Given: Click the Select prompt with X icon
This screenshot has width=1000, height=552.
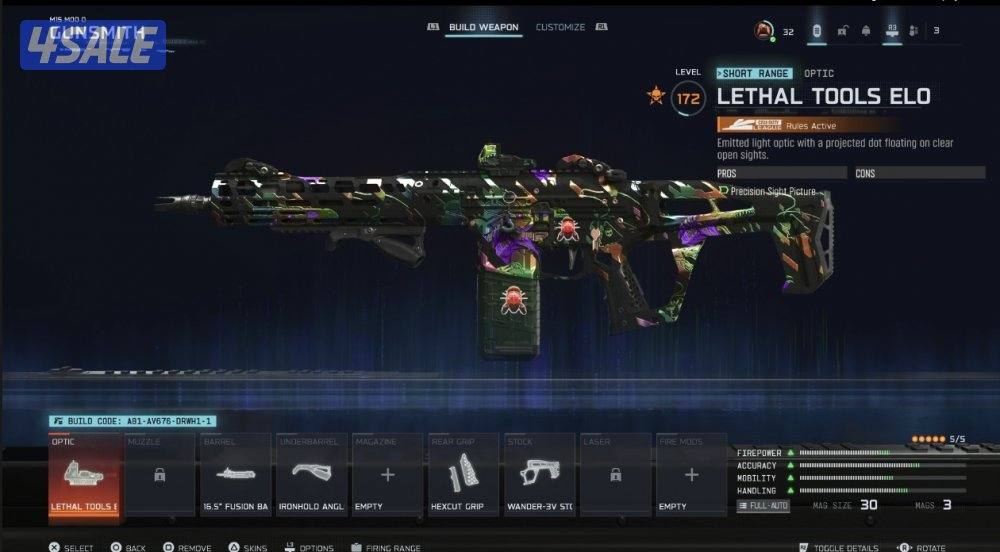Looking at the screenshot, I should tap(71, 548).
